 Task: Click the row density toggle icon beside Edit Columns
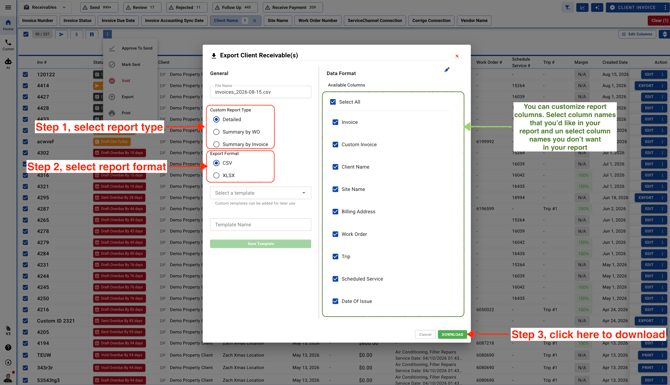[x=664, y=34]
